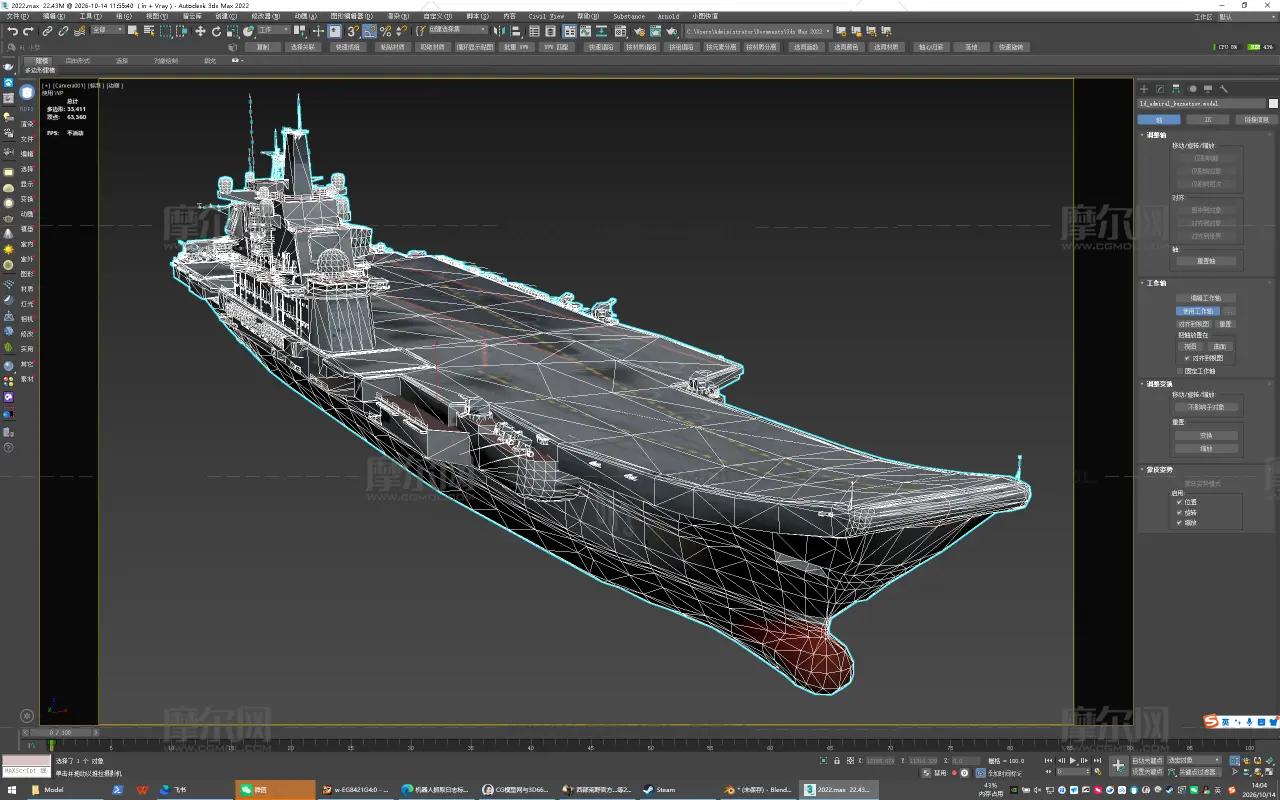
Task: Click the Redo arrow icon
Action: coord(28,31)
